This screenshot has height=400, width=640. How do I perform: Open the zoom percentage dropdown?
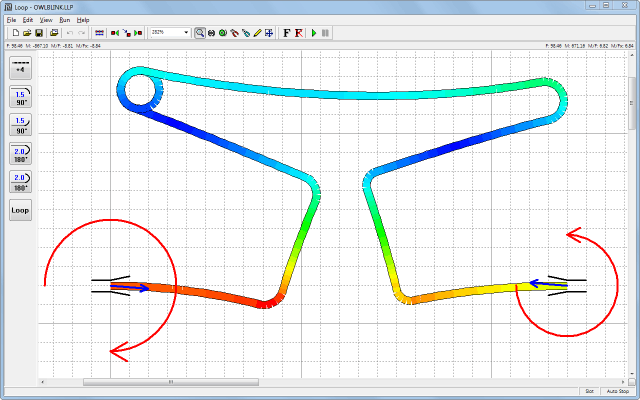[186, 33]
